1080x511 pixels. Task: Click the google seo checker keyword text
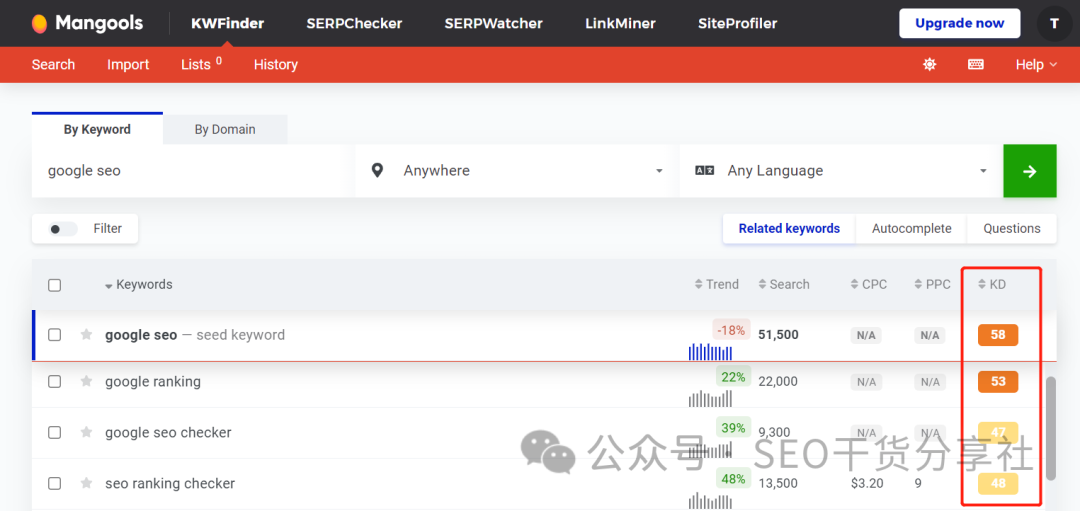tap(168, 432)
